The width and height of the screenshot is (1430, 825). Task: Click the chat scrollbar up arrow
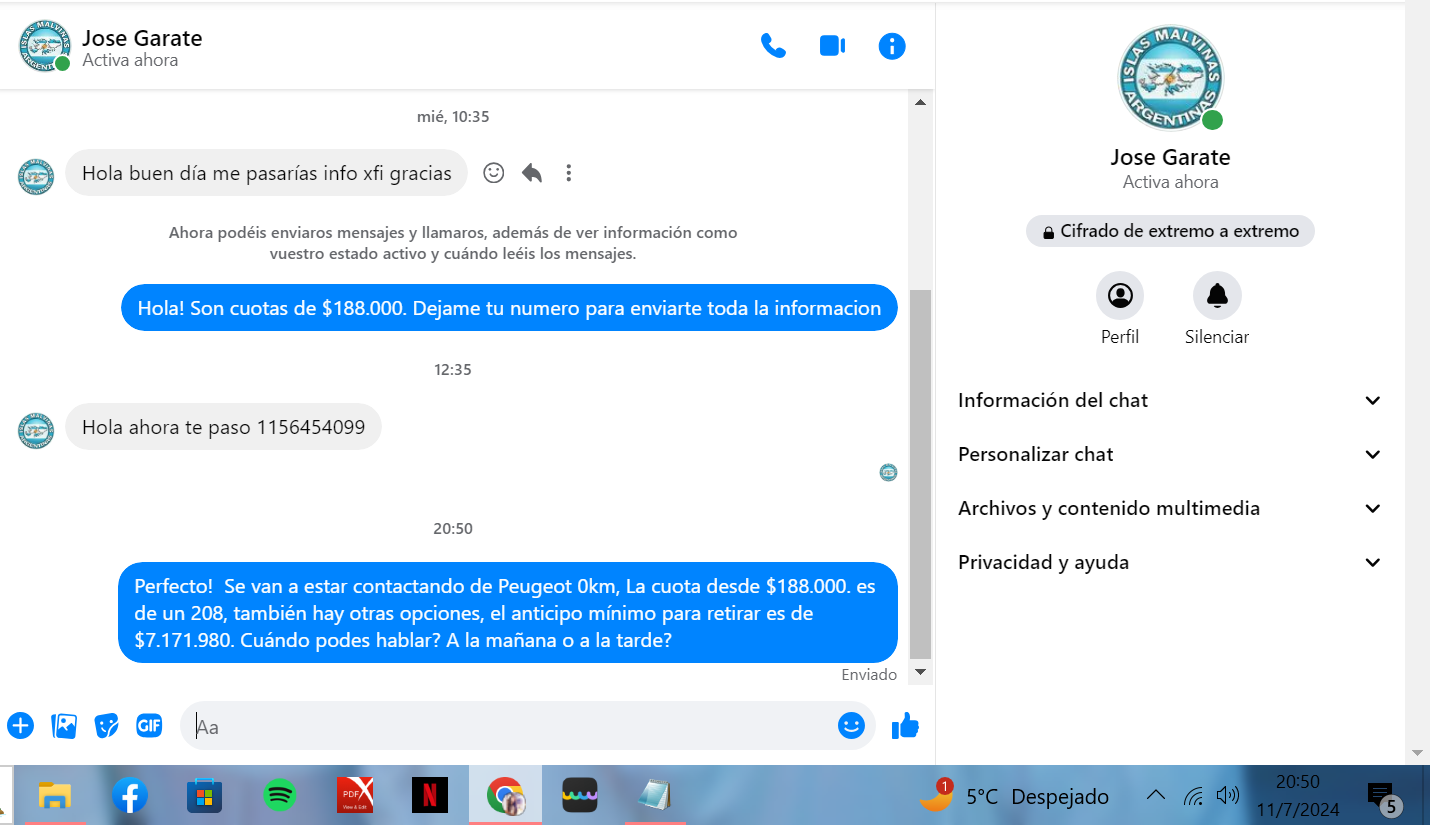(921, 101)
